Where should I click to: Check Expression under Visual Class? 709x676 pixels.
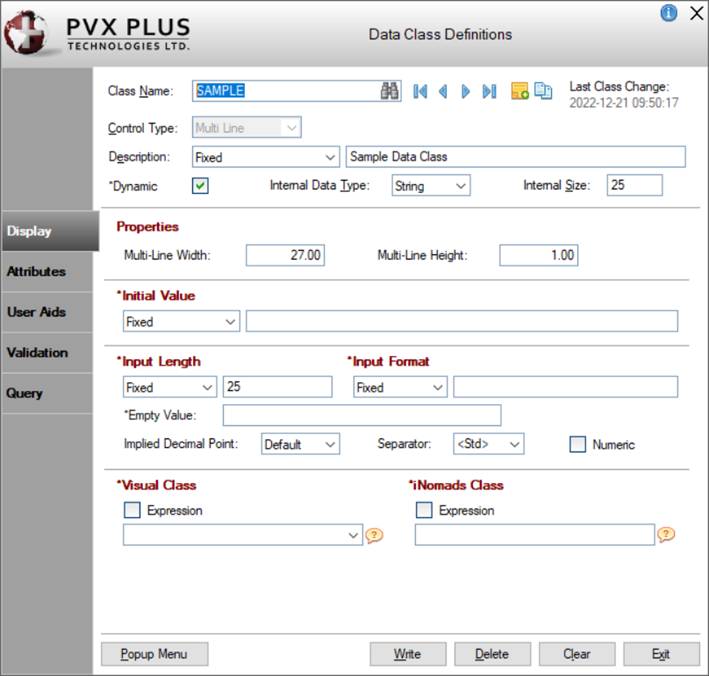pos(132,510)
